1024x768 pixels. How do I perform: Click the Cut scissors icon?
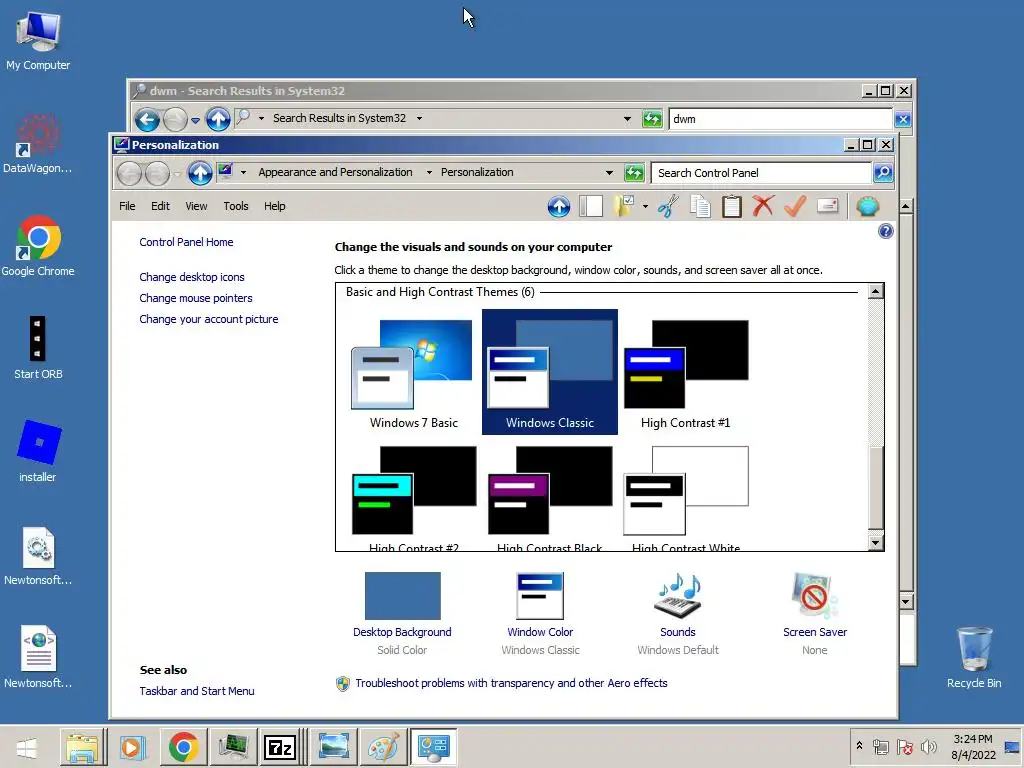667,206
